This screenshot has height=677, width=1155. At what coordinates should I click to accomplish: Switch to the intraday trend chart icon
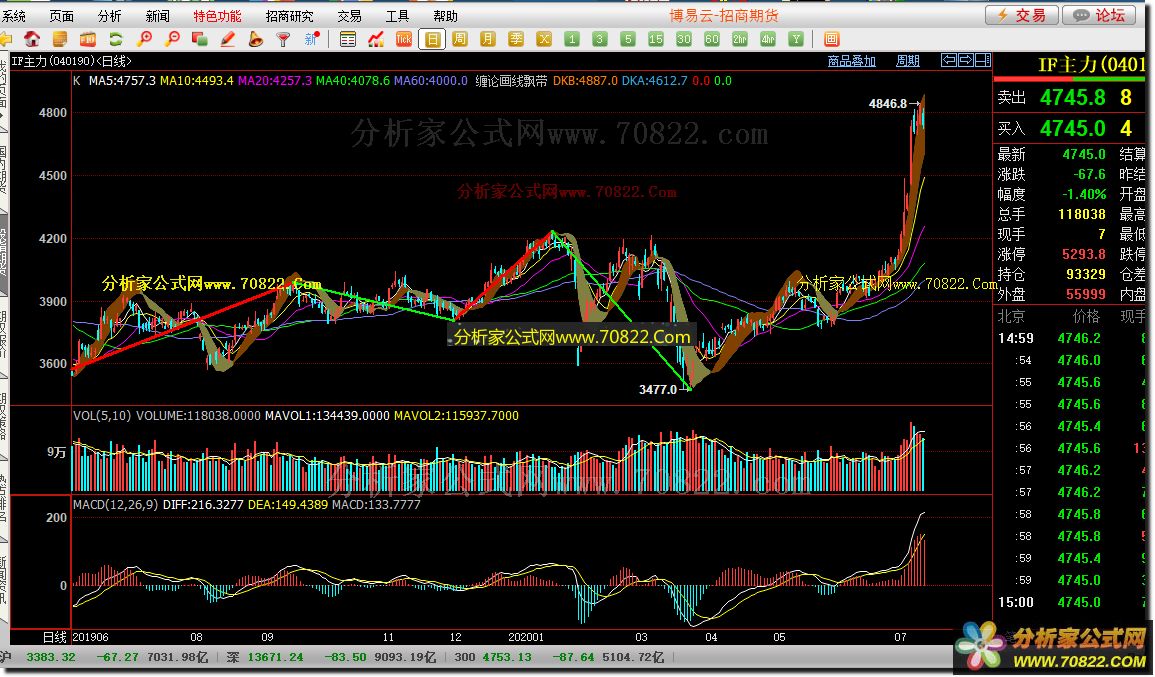tap(376, 39)
